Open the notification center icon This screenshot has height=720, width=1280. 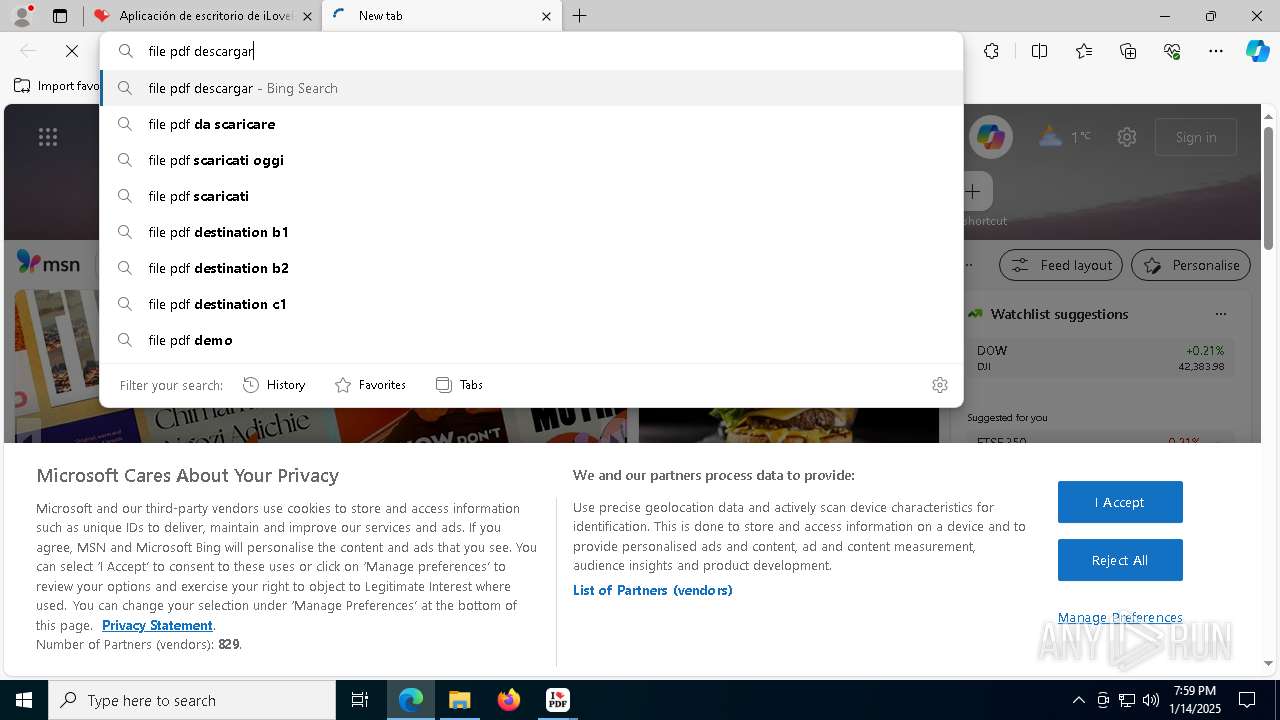pos(1247,700)
